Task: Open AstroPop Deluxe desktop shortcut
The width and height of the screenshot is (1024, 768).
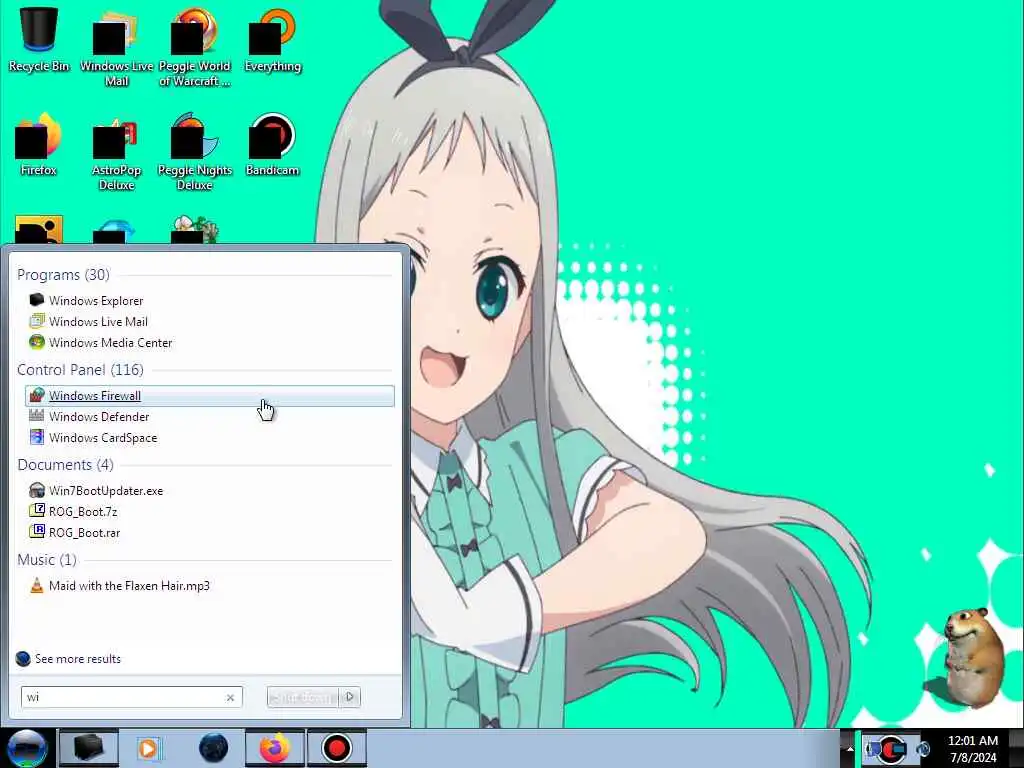Action: pyautogui.click(x=116, y=153)
